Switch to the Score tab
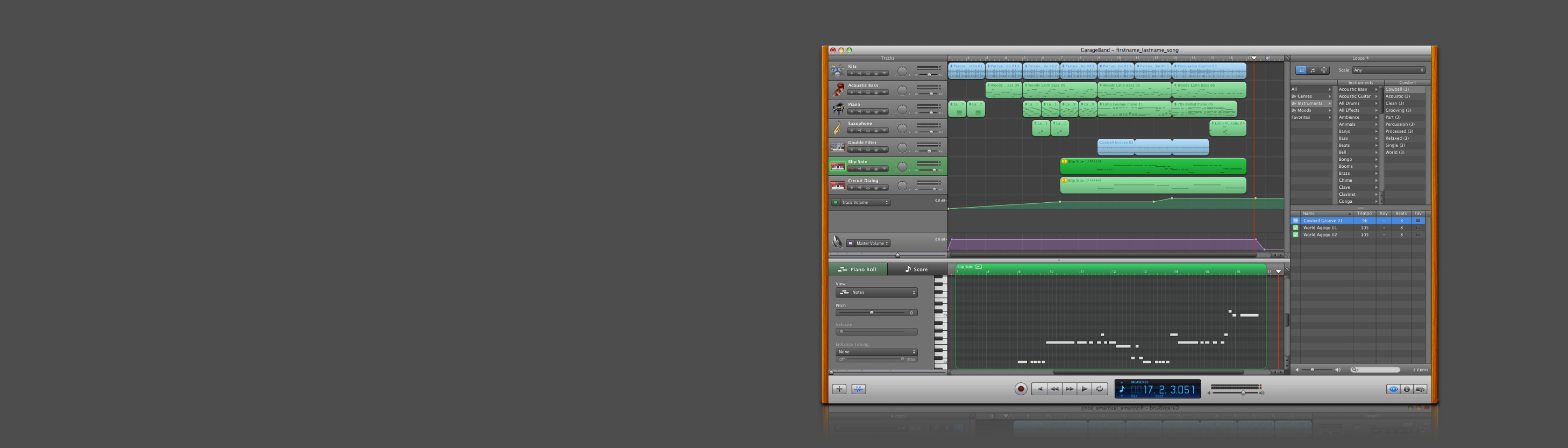Image resolution: width=1568 pixels, height=448 pixels. click(916, 269)
